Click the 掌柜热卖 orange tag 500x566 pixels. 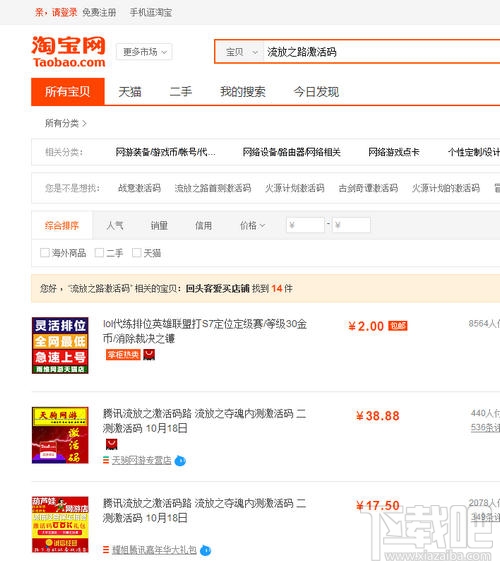tap(123, 355)
